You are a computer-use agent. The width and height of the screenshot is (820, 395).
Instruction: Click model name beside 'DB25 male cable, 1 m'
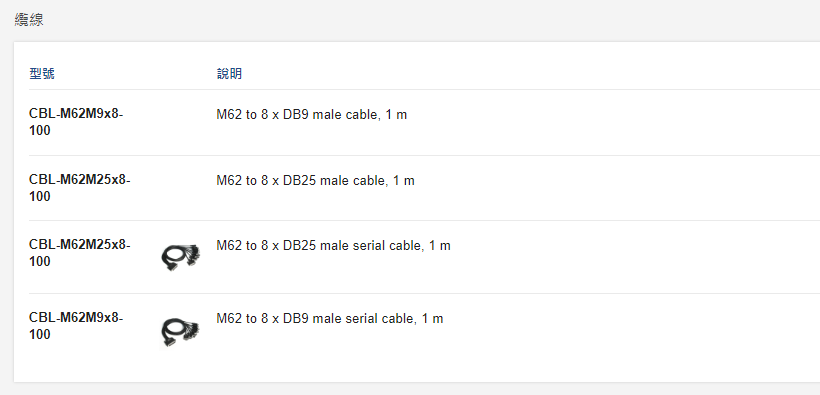point(80,188)
